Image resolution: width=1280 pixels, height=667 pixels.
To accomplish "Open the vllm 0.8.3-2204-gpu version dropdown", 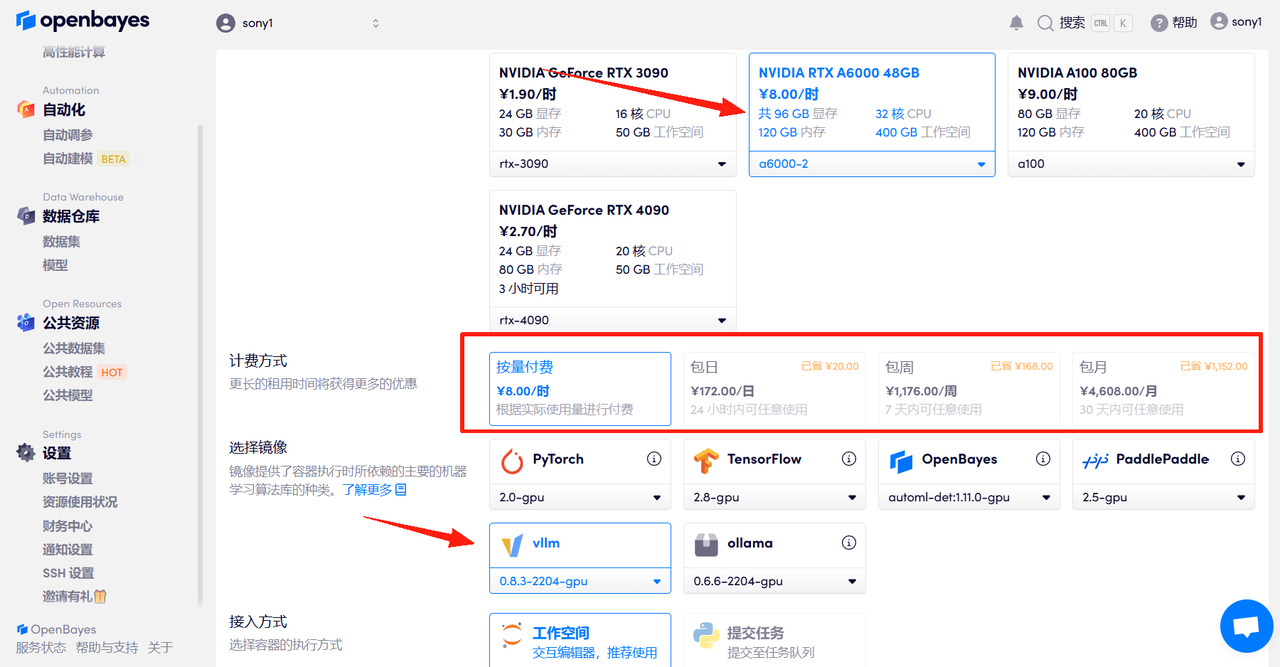I will click(x=579, y=581).
